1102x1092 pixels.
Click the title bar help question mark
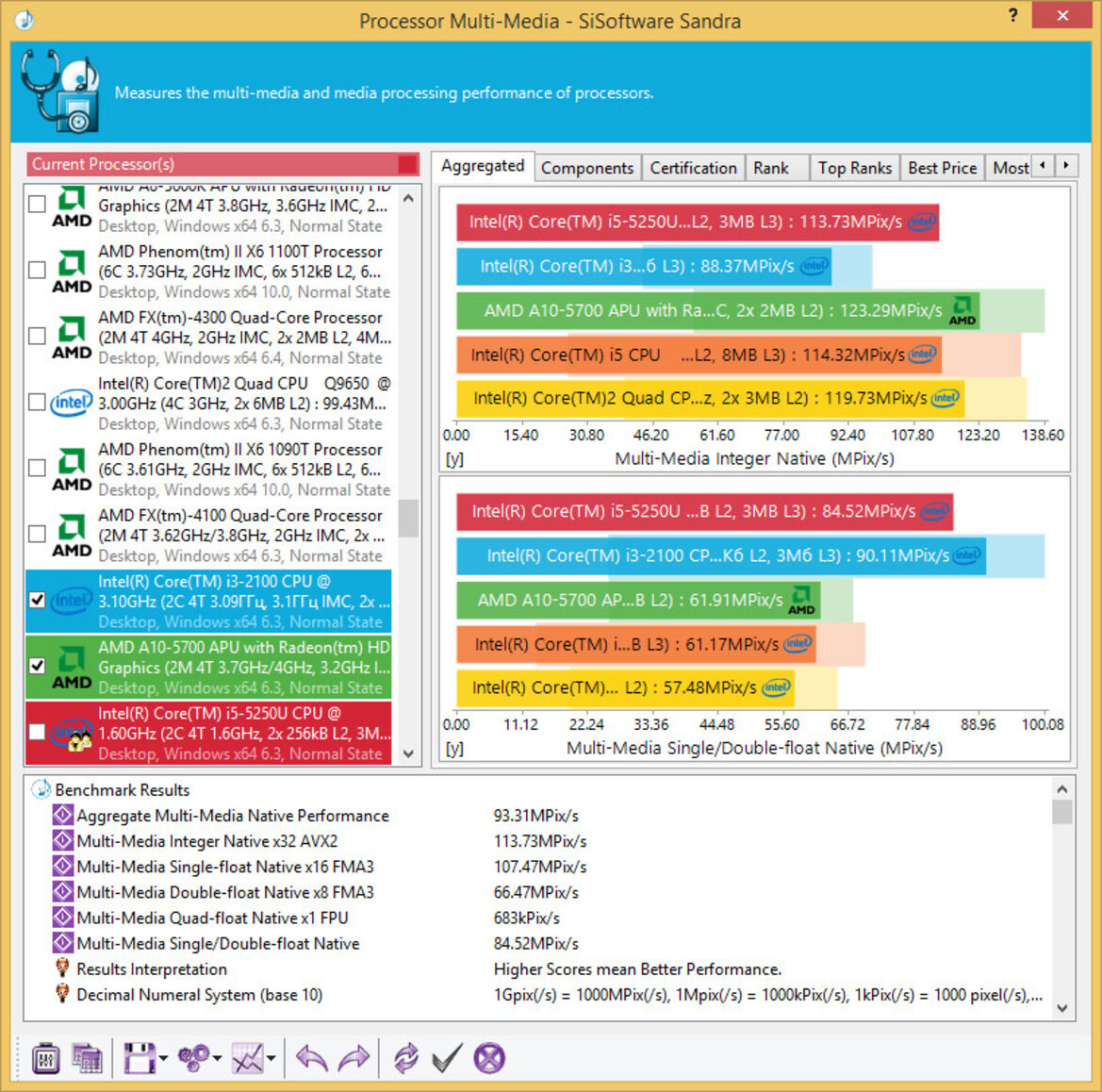point(1012,15)
